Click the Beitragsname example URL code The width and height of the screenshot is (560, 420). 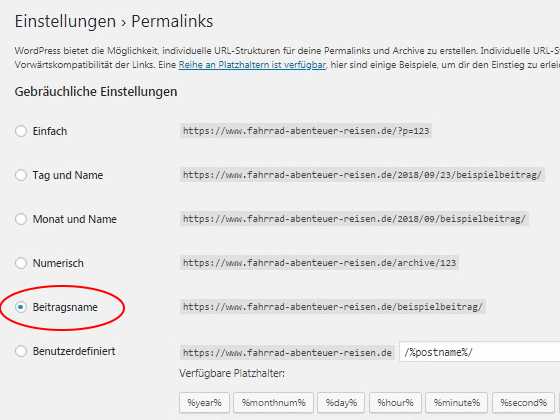click(333, 307)
